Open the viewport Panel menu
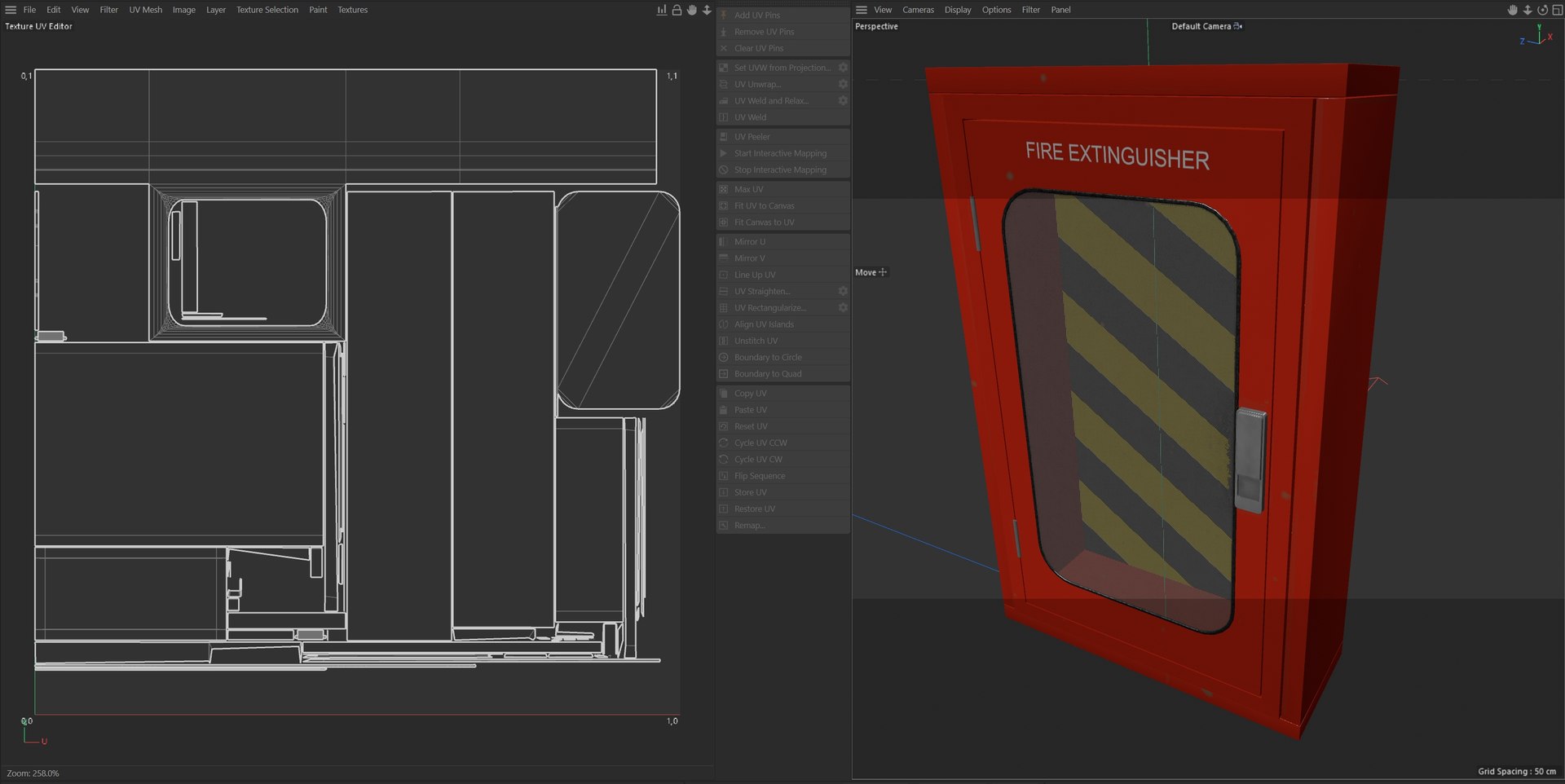The height and width of the screenshot is (784, 1565). coord(1060,10)
